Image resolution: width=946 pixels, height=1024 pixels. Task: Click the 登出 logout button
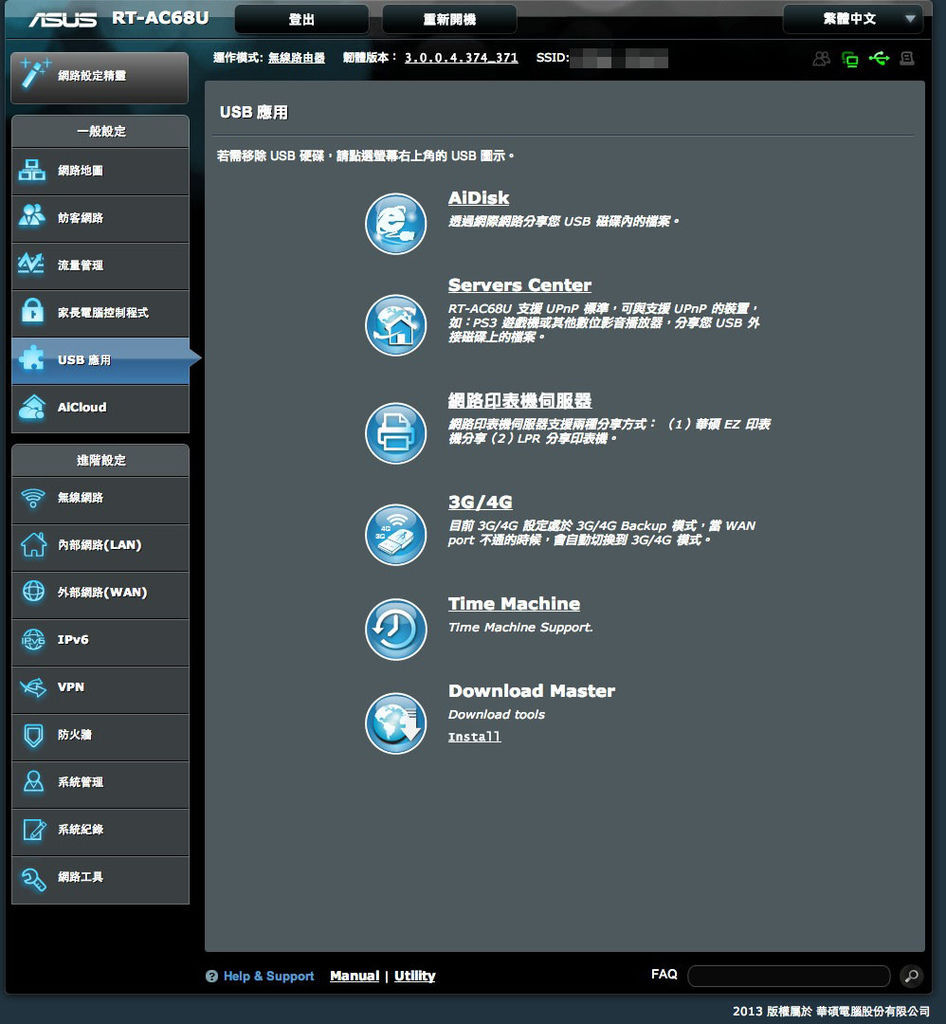point(302,19)
